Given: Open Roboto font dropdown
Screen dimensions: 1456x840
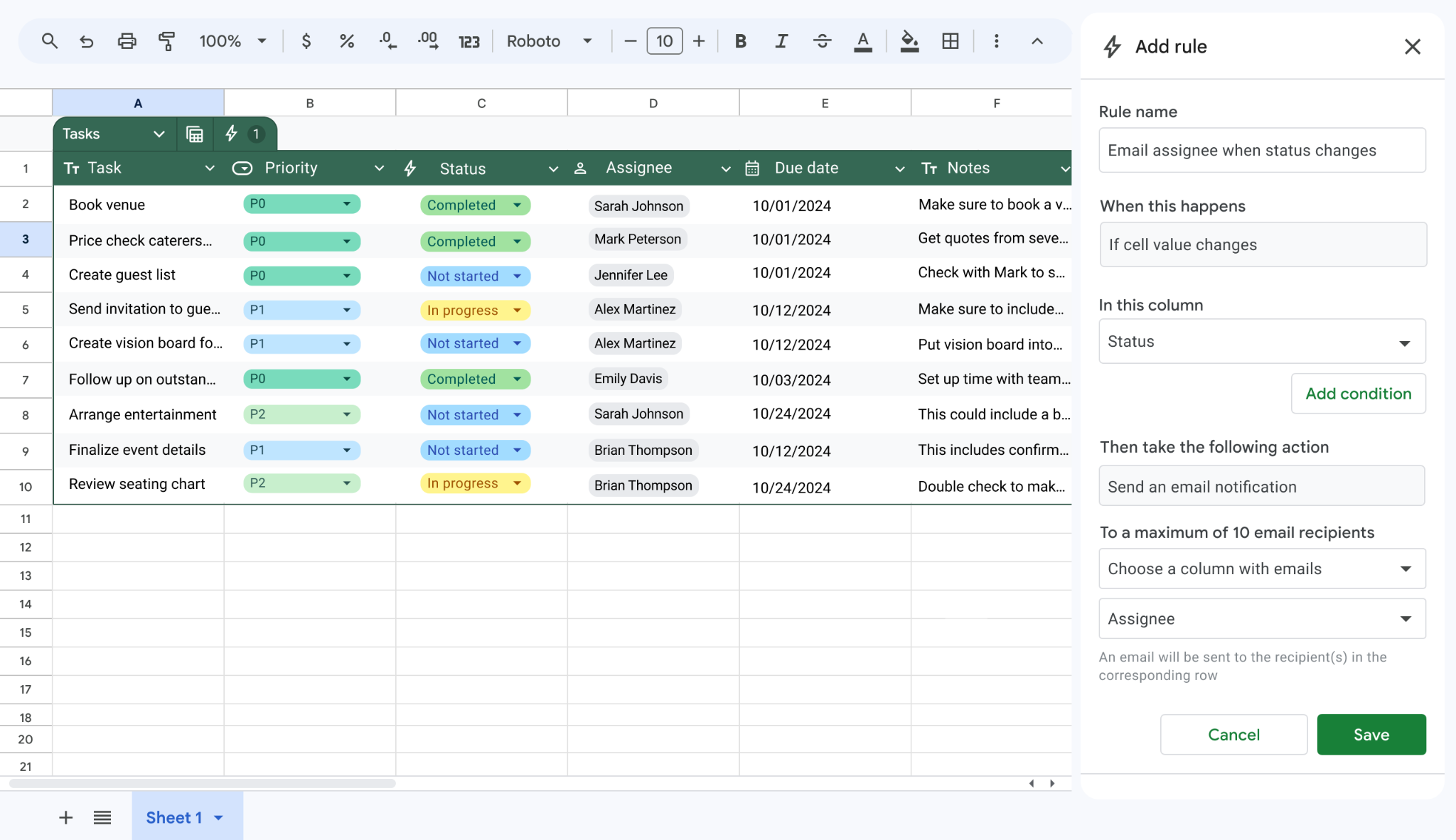Looking at the screenshot, I should pyautogui.click(x=549, y=41).
